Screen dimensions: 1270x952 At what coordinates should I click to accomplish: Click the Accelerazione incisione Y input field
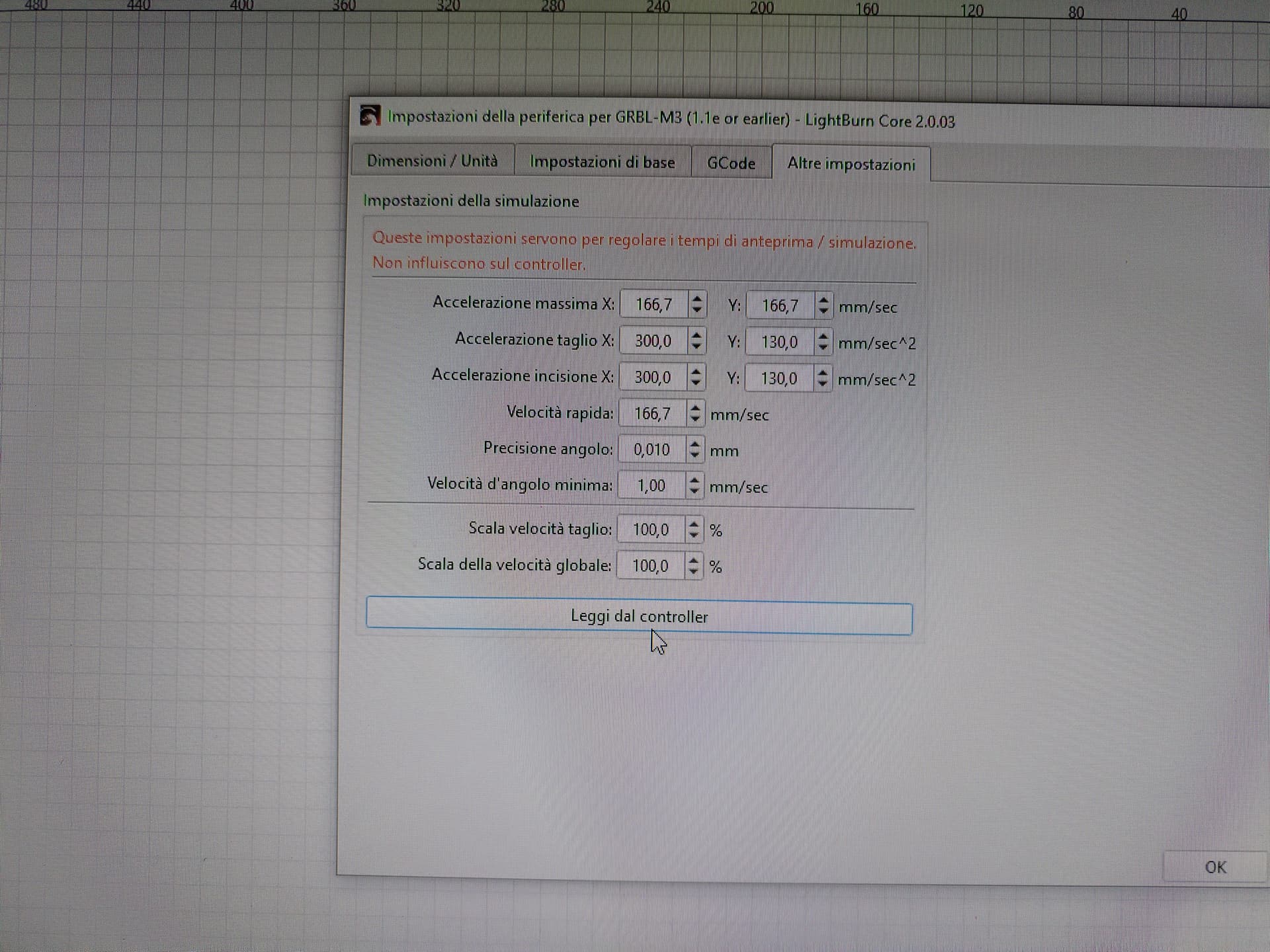point(779,378)
